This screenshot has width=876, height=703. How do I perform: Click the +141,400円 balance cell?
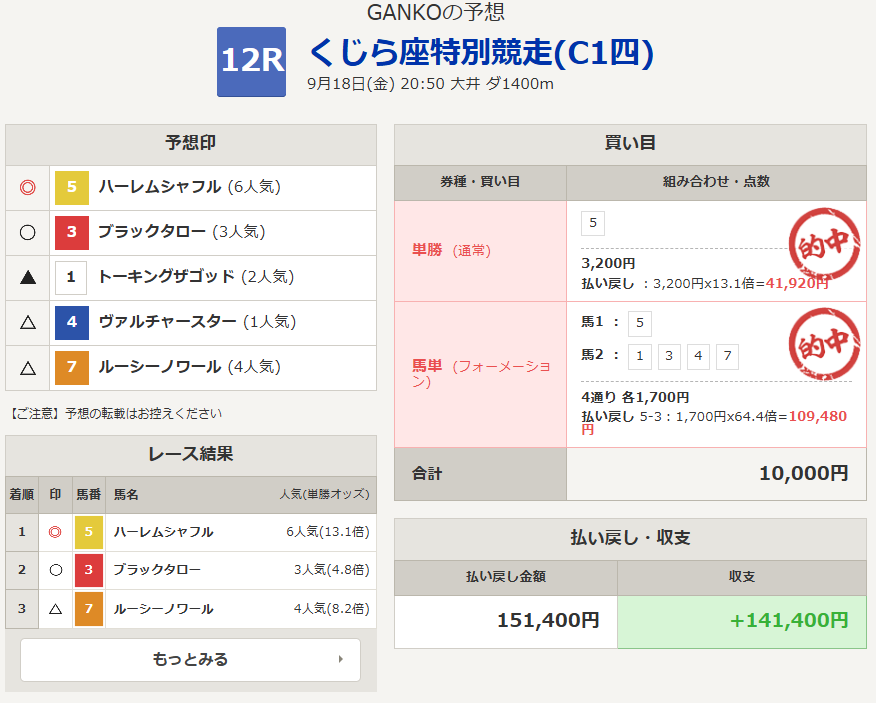(x=742, y=621)
